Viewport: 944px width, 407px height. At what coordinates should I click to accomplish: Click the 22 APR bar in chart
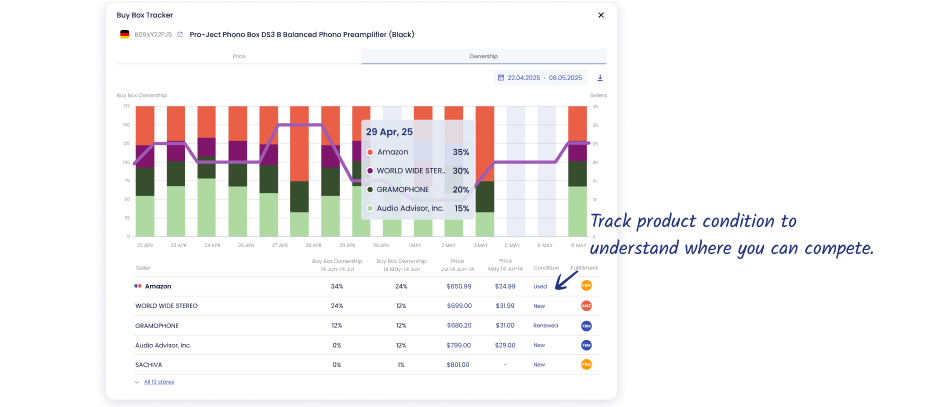[144, 171]
